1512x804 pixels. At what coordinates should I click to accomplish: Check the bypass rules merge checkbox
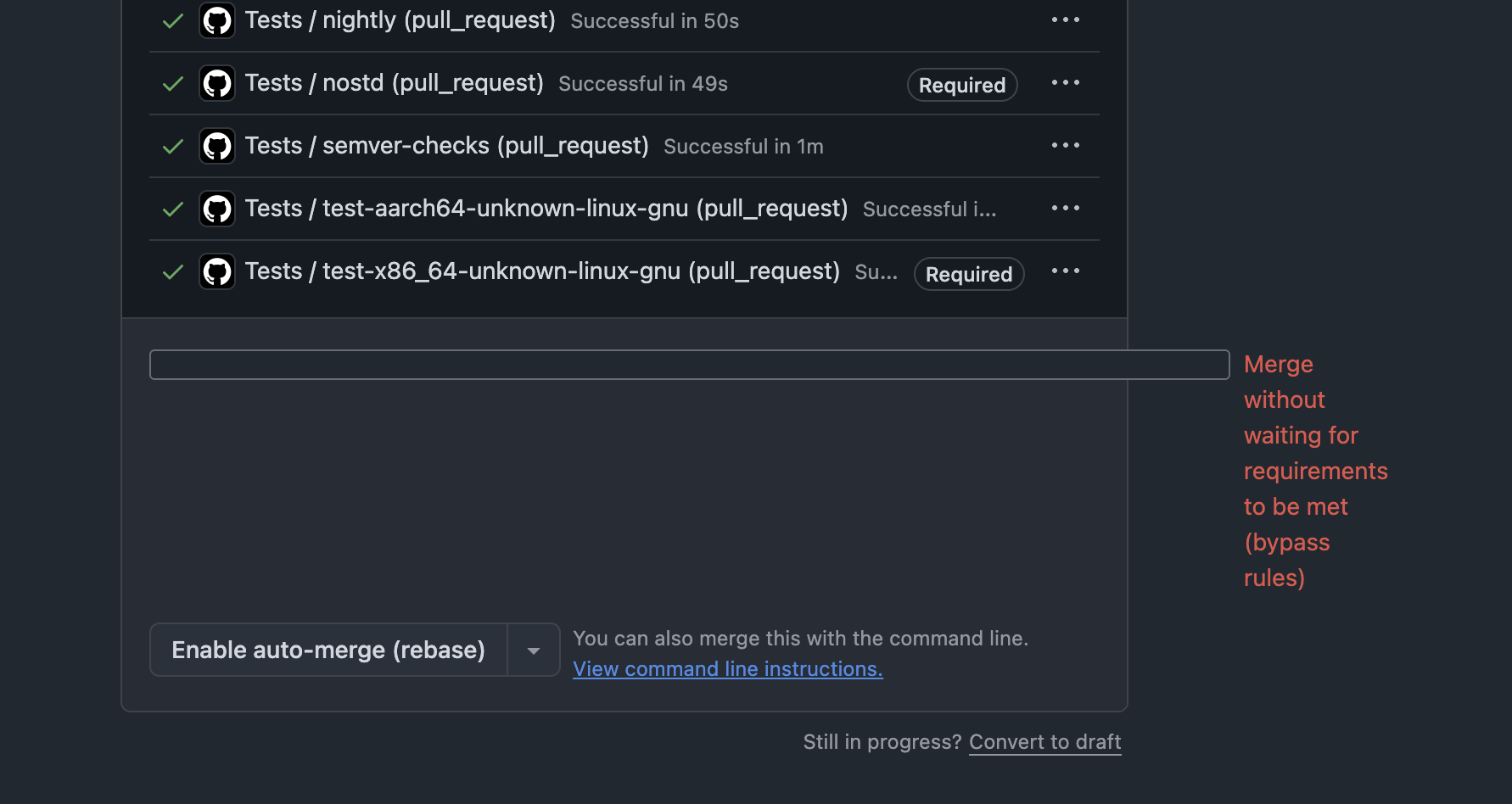(689, 365)
